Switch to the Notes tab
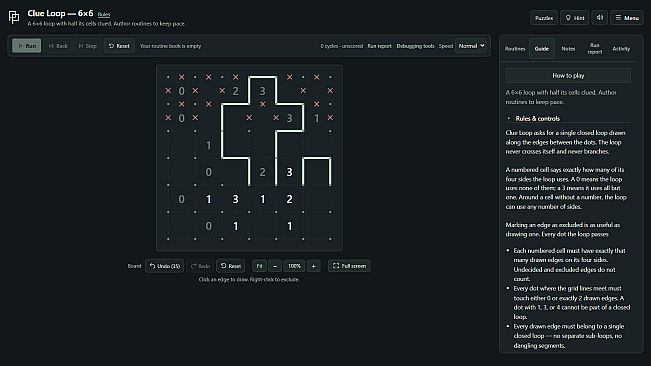Image resolution: width=651 pixels, height=366 pixels. click(x=568, y=49)
